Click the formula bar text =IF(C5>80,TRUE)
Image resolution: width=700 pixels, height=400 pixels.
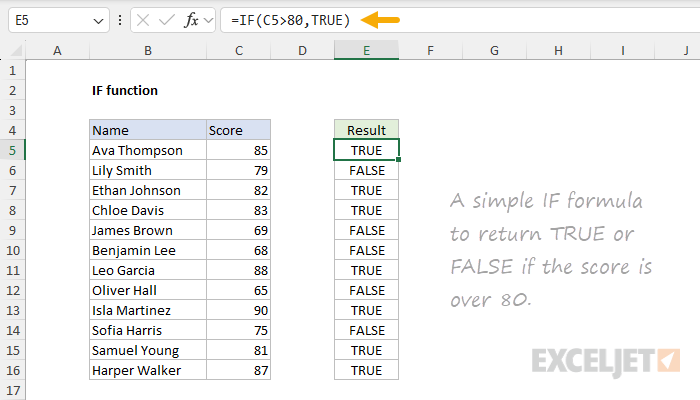(291, 20)
